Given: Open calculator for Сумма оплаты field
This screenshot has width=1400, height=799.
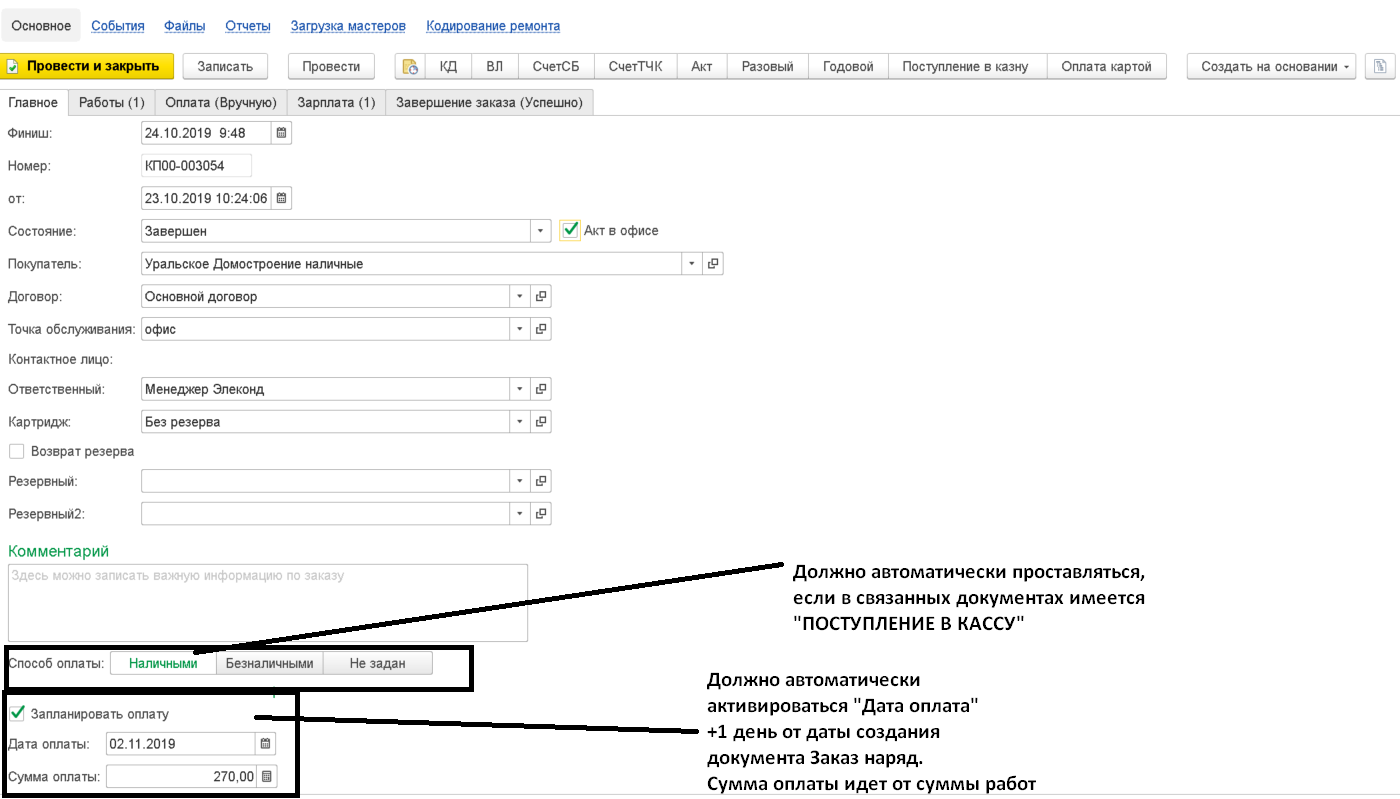Looking at the screenshot, I should click(x=265, y=776).
